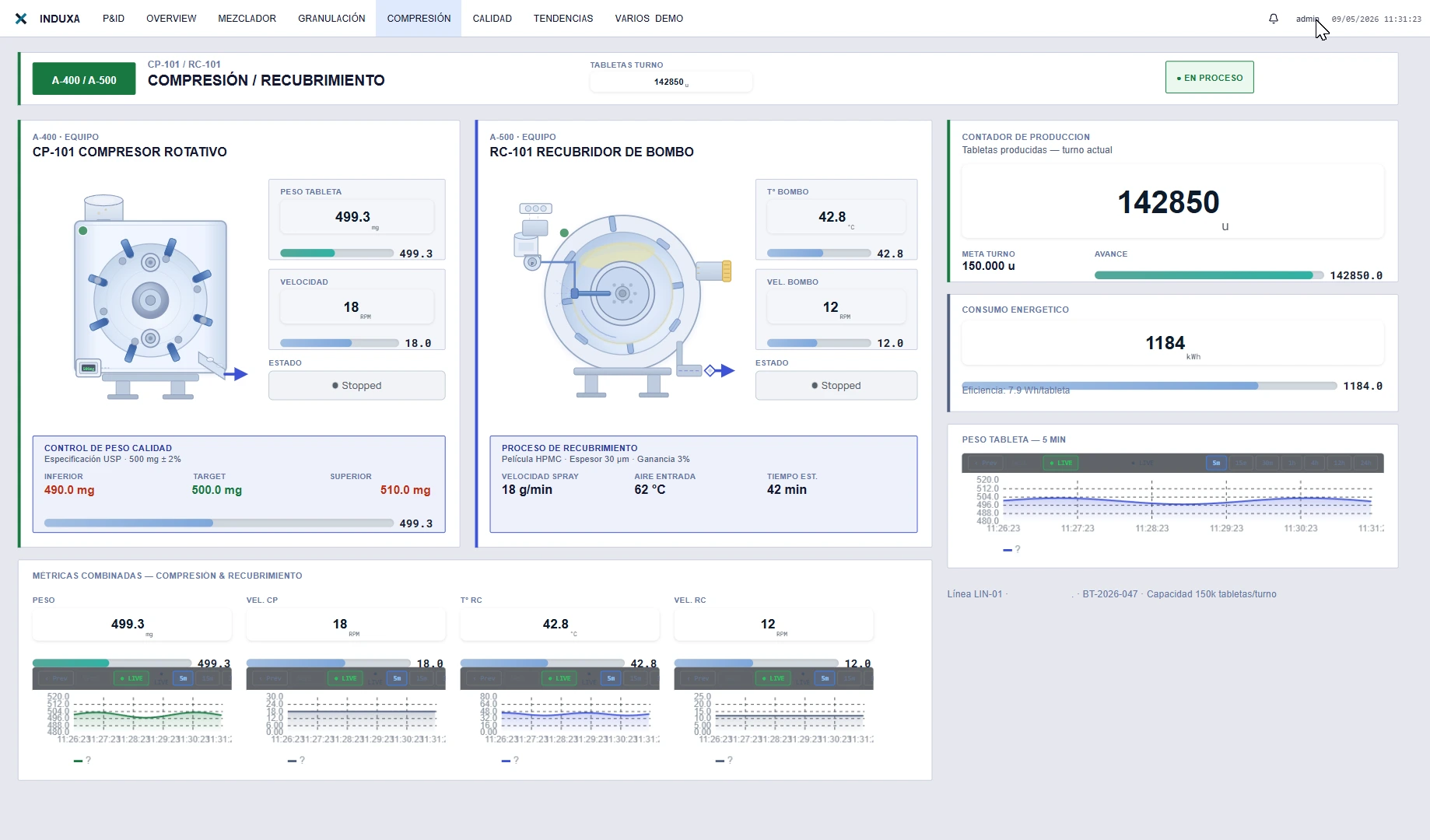Click the CP-101 rotary compressor illustration
The width and height of the screenshot is (1430, 840).
coord(150,297)
